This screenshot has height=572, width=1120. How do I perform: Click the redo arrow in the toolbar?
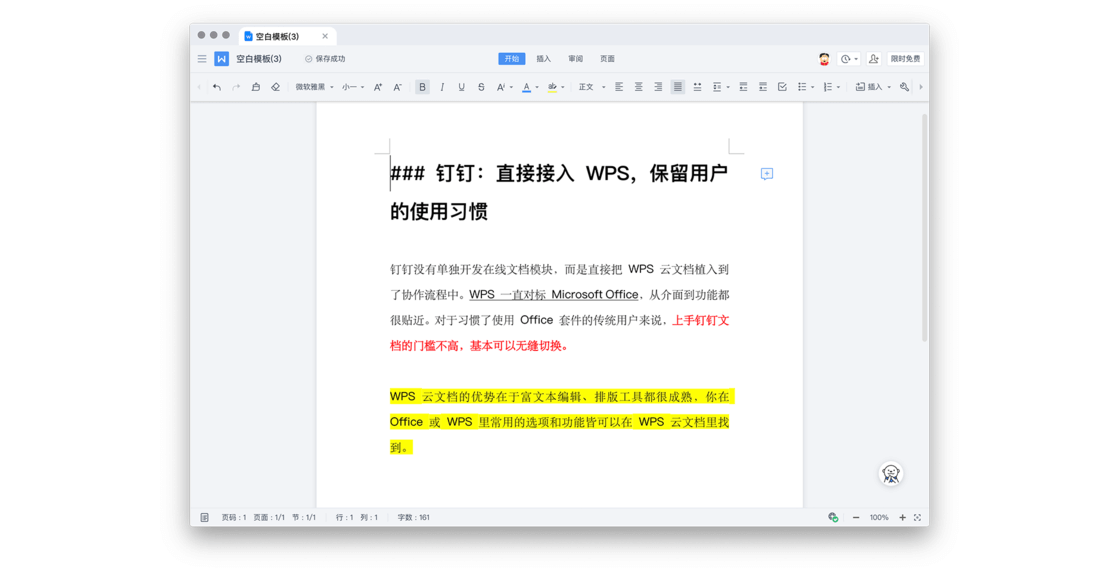tap(236, 87)
